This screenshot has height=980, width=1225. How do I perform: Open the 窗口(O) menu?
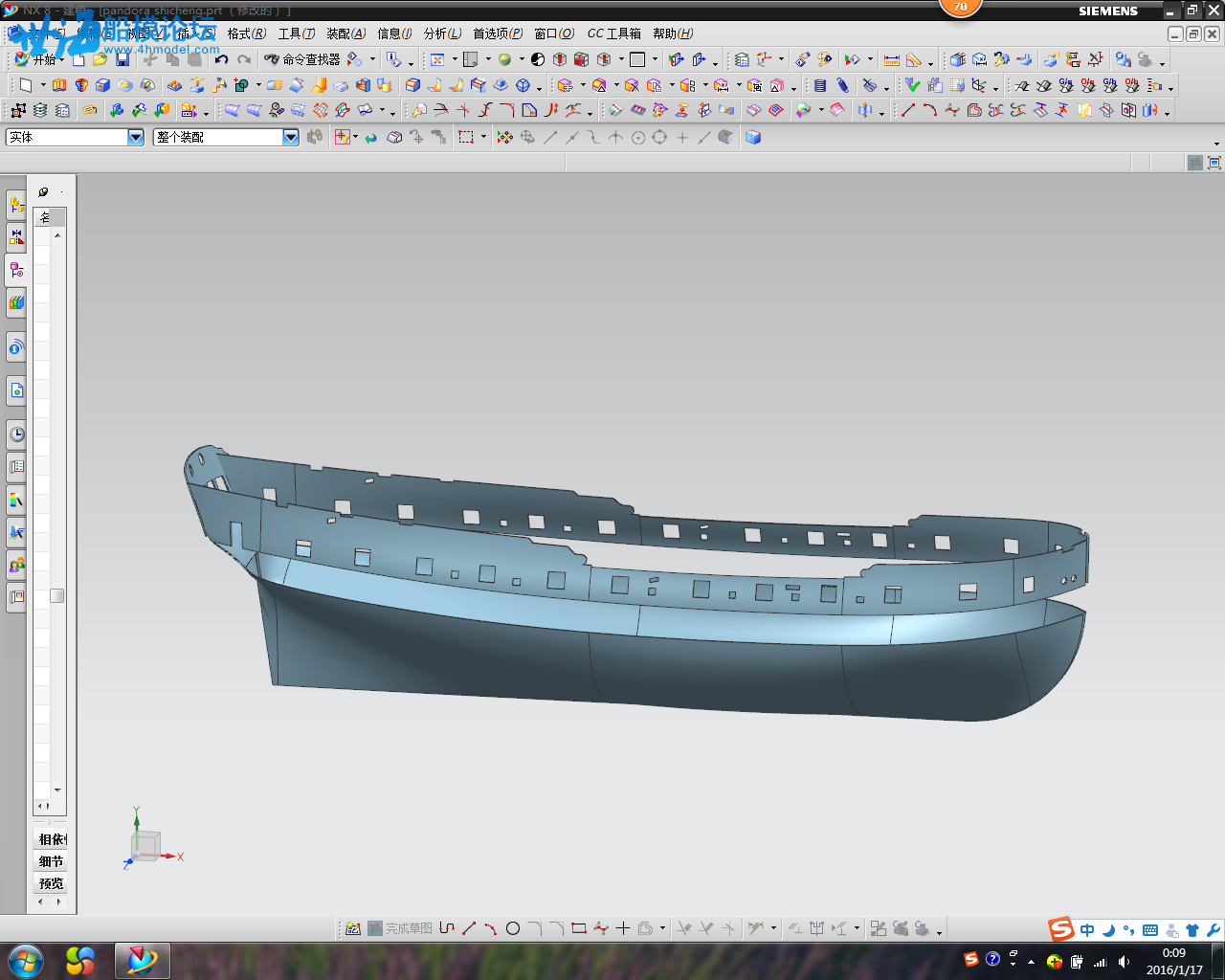coord(554,33)
